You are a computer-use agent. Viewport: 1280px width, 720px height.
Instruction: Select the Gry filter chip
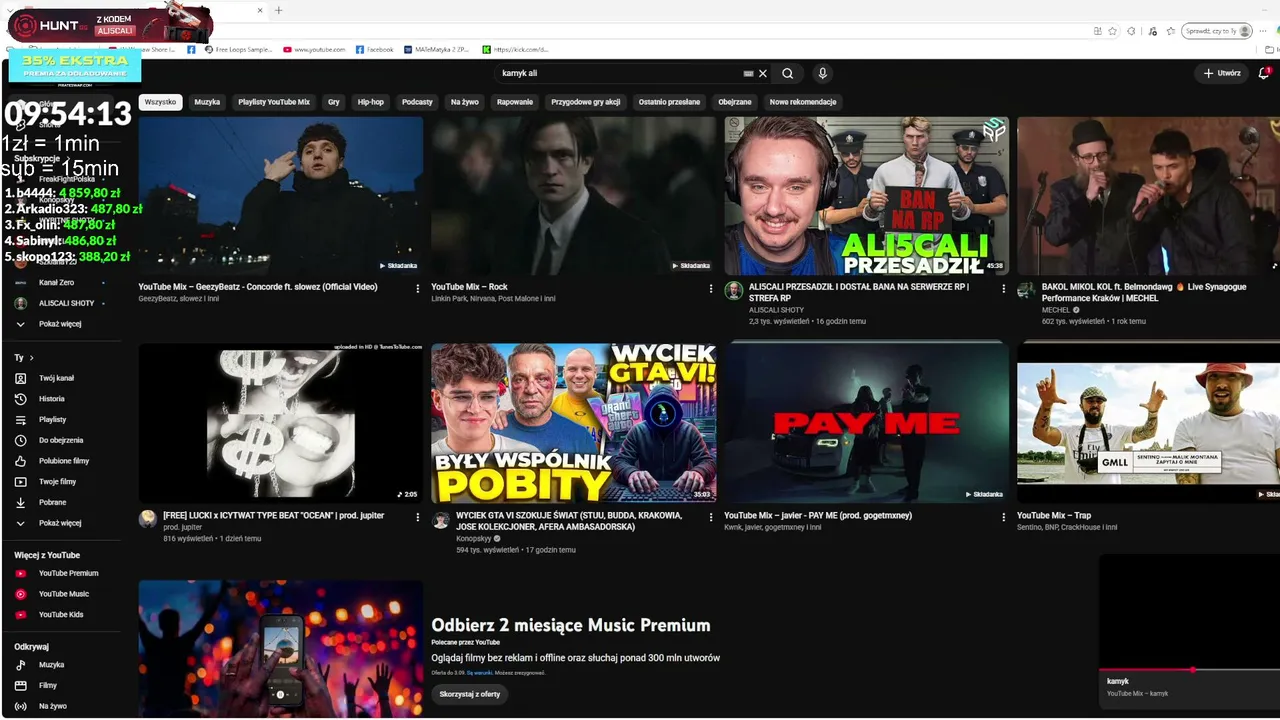pos(334,102)
